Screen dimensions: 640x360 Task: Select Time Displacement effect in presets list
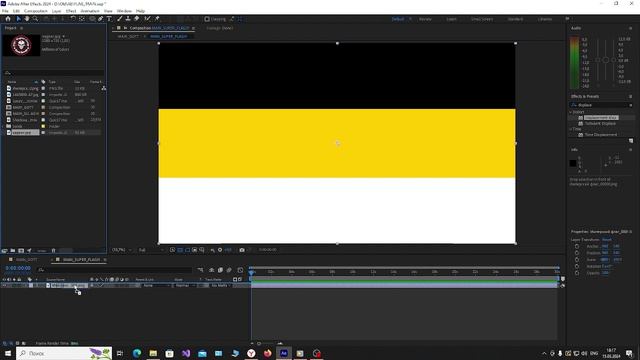(601, 135)
